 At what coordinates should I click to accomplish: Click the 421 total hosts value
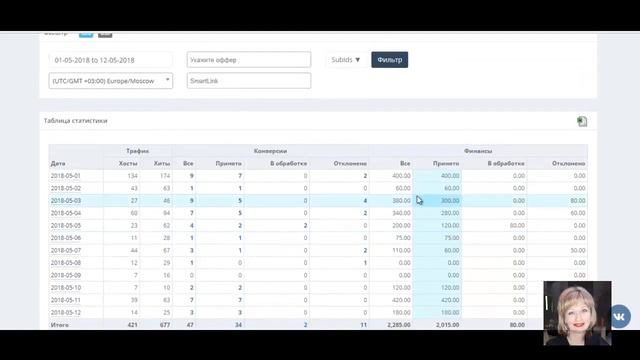tap(132, 325)
